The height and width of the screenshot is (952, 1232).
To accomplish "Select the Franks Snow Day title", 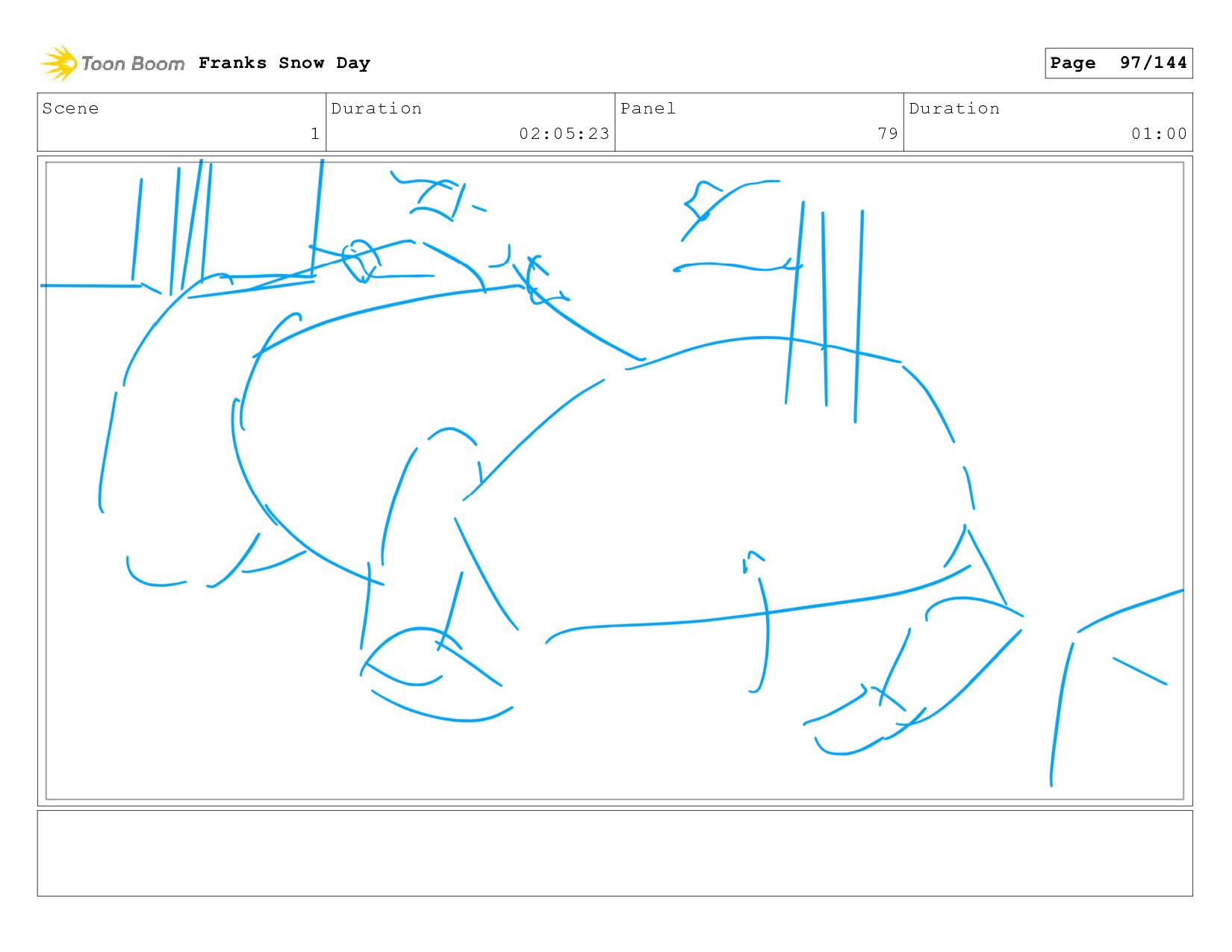I will click(x=284, y=63).
